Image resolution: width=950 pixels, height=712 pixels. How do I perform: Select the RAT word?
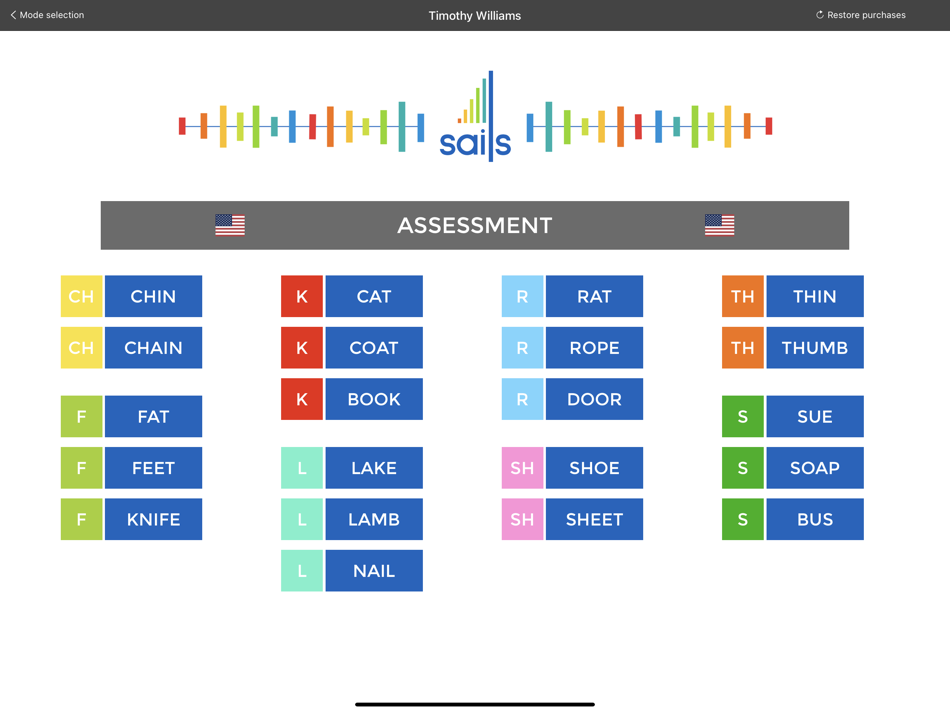tap(594, 296)
